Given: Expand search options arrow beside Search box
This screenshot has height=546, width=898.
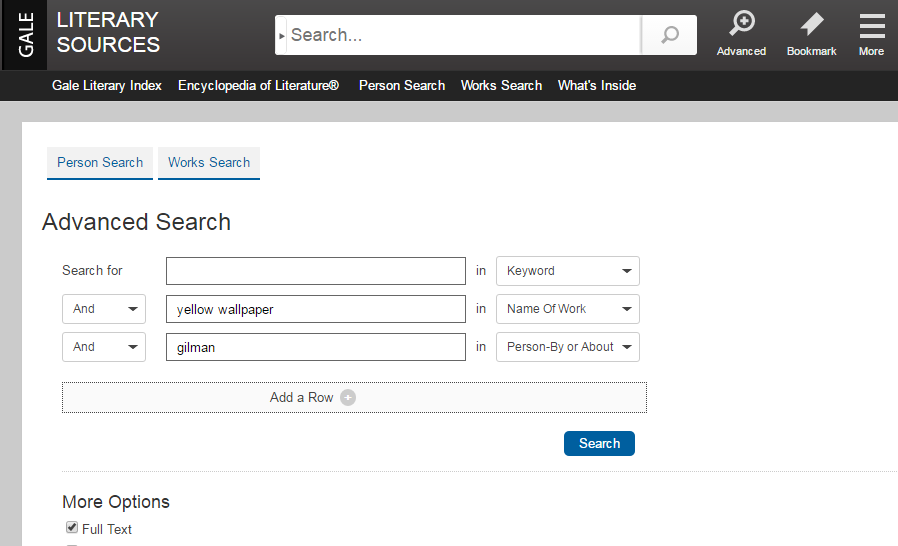Looking at the screenshot, I should 281,36.
